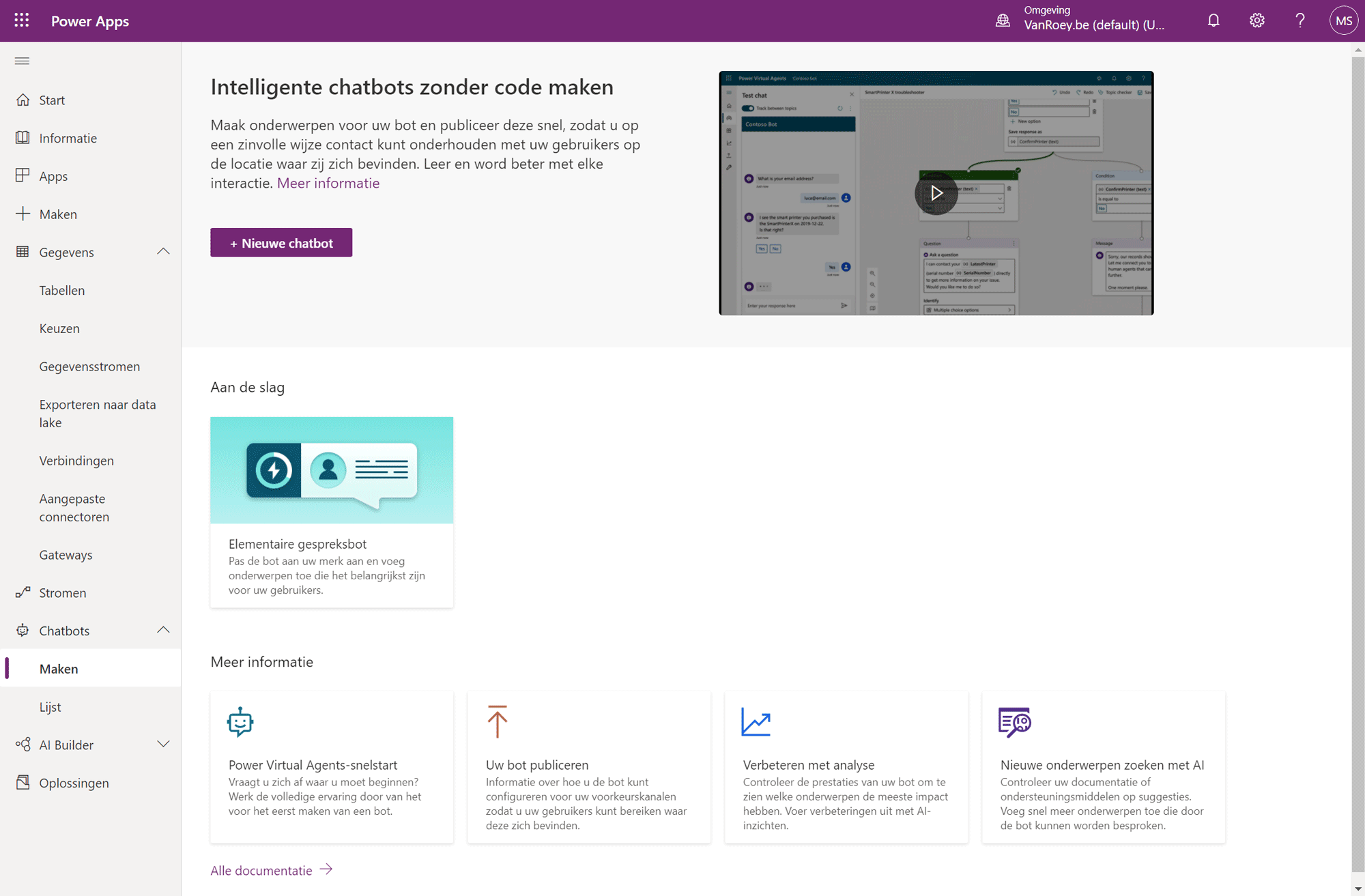Image resolution: width=1365 pixels, height=896 pixels.
Task: Click the VanRoey.be environment name
Action: click(x=1094, y=25)
